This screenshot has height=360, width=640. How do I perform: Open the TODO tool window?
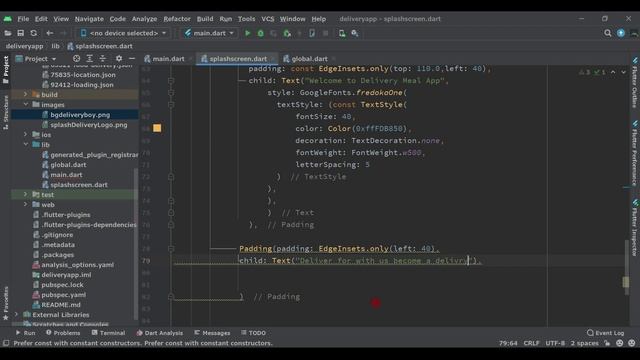(253, 333)
